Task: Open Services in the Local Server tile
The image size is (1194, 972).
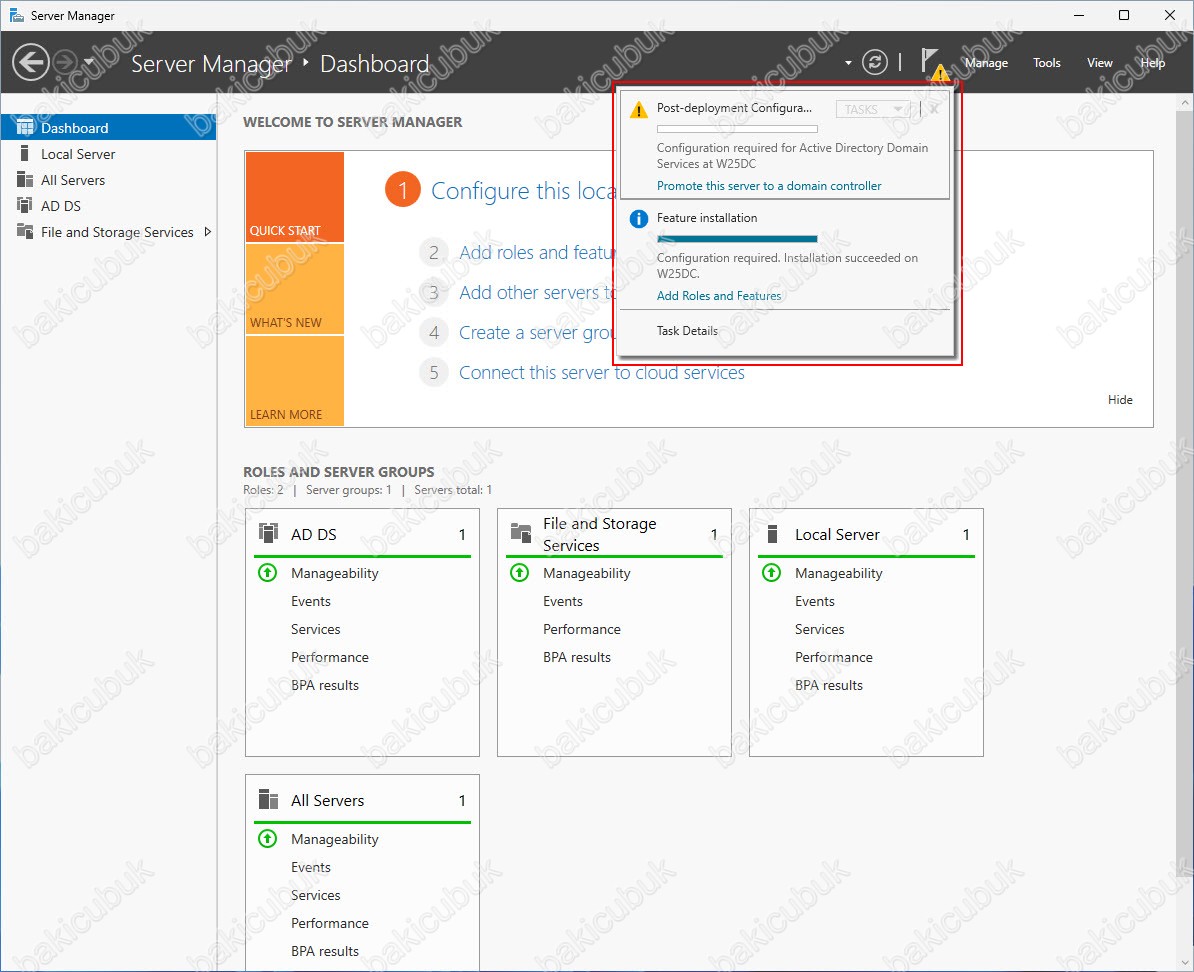Action: [x=819, y=629]
